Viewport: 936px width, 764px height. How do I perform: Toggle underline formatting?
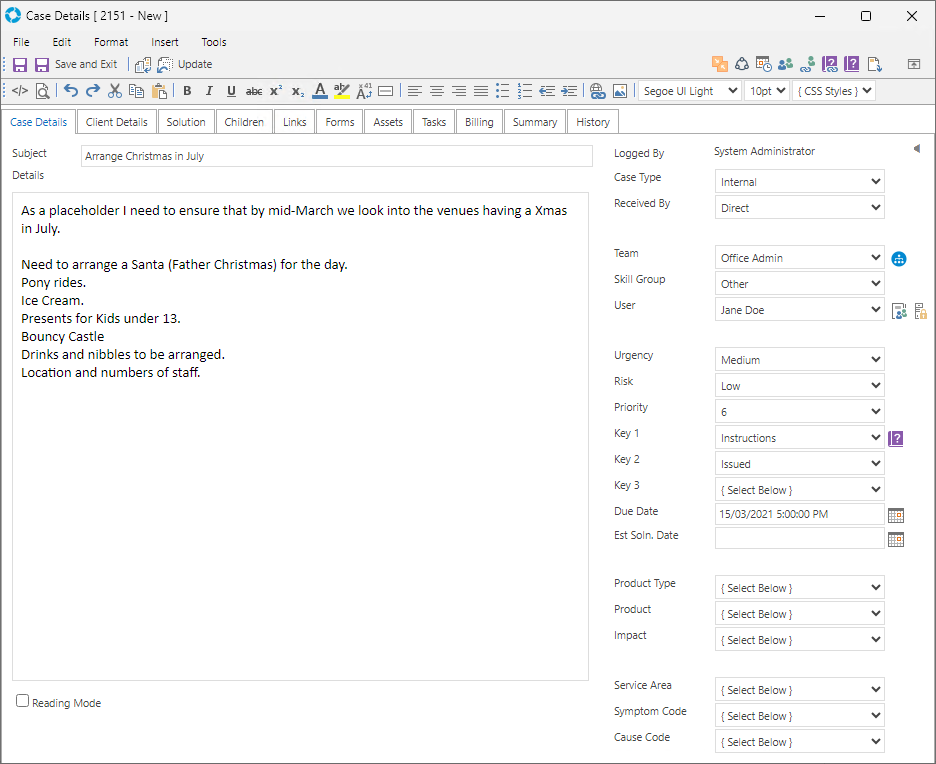tap(231, 91)
